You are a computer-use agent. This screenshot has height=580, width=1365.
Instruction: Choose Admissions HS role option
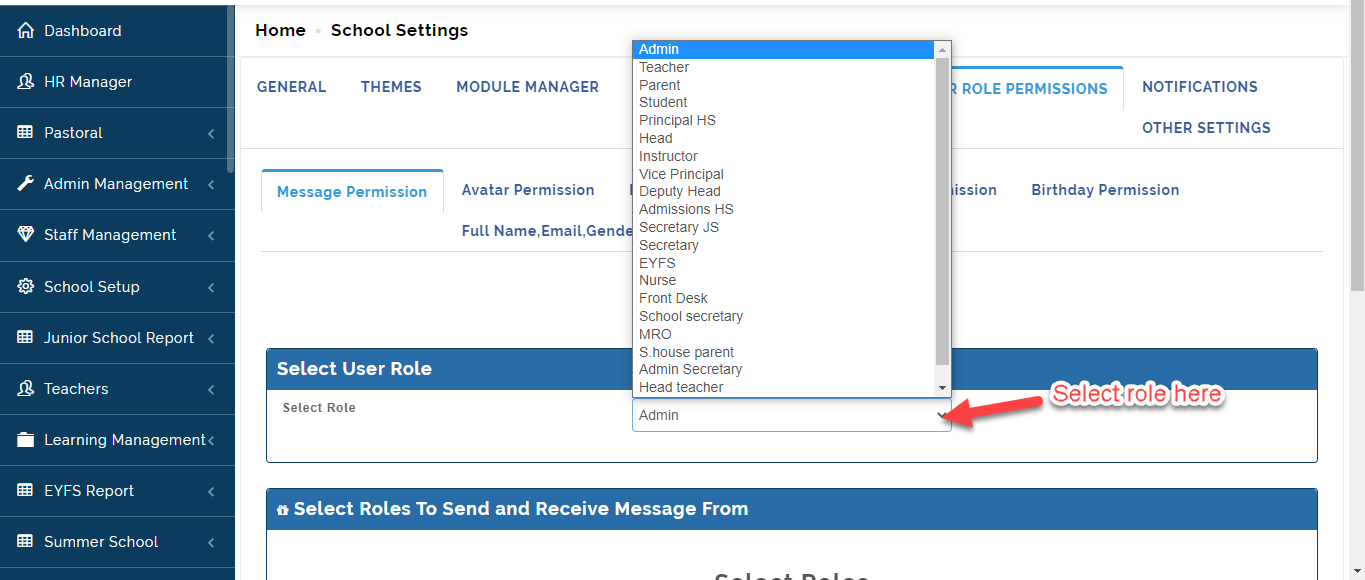pyautogui.click(x=783, y=209)
